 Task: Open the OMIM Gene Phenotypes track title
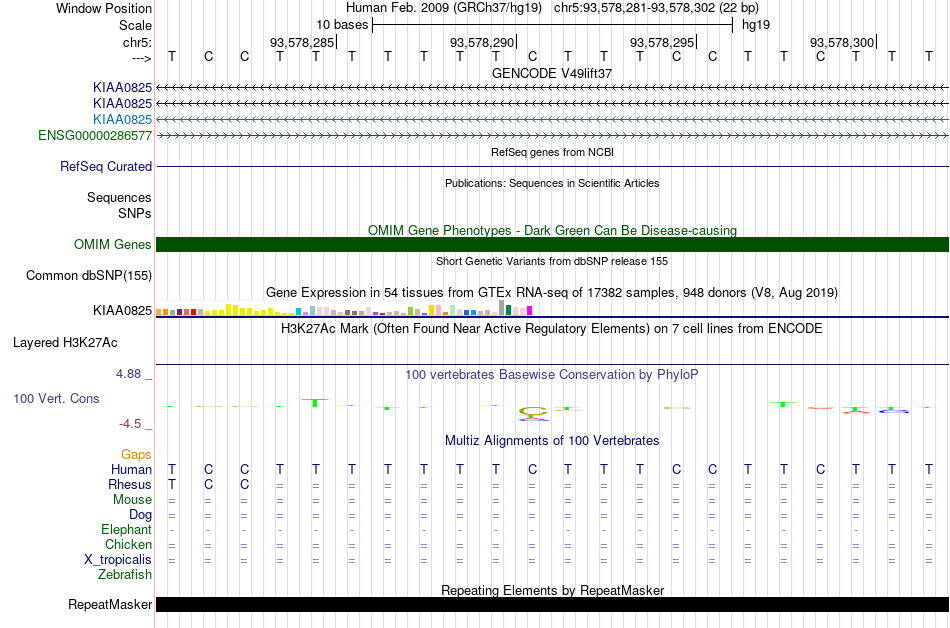[x=552, y=230]
